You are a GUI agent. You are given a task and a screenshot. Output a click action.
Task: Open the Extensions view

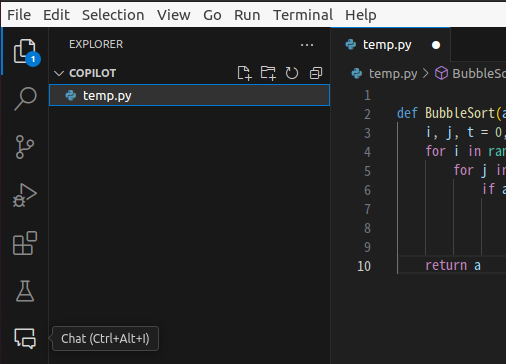point(25,243)
